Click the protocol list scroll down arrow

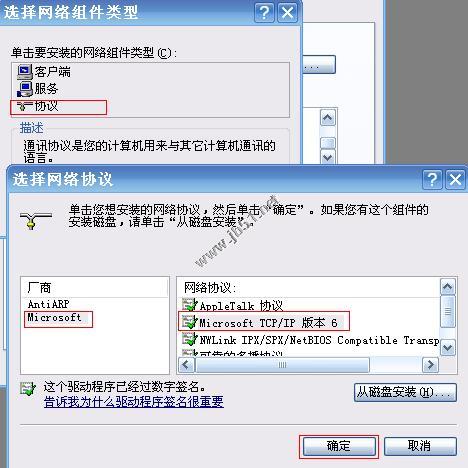(x=447, y=348)
